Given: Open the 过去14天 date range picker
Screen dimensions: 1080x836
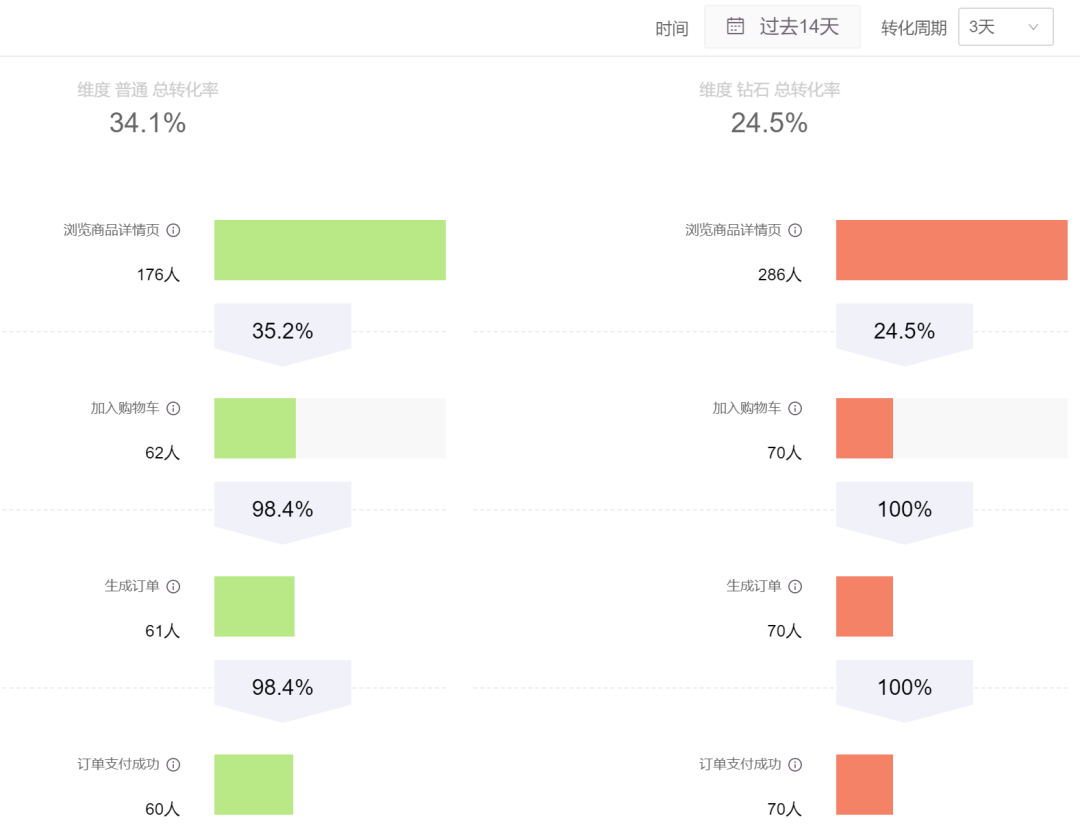Looking at the screenshot, I should coord(783,27).
